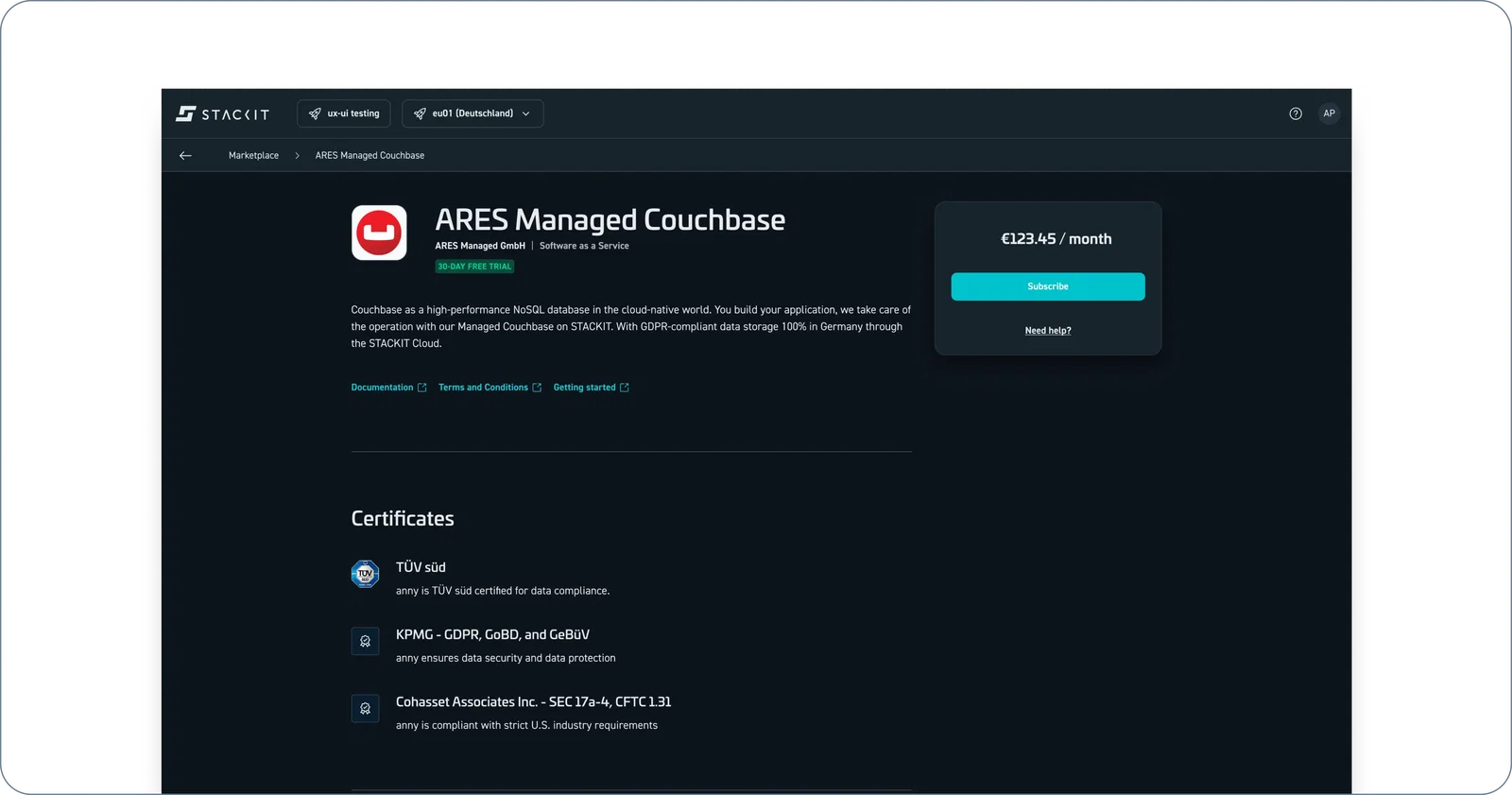Click the breadcrumb chevron separator after Marketplace
The height and width of the screenshot is (795, 1512).
pyautogui.click(x=297, y=155)
